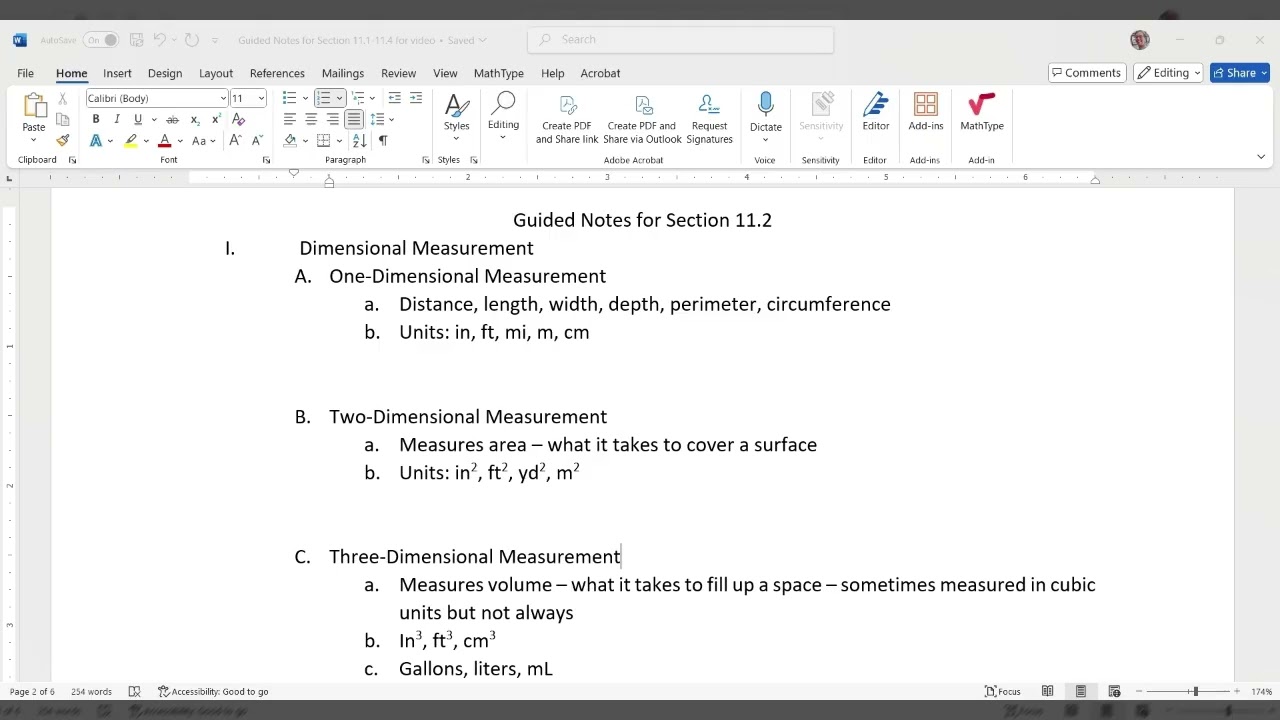Open the Change Case dropdown
The image size is (1280, 720).
(203, 141)
